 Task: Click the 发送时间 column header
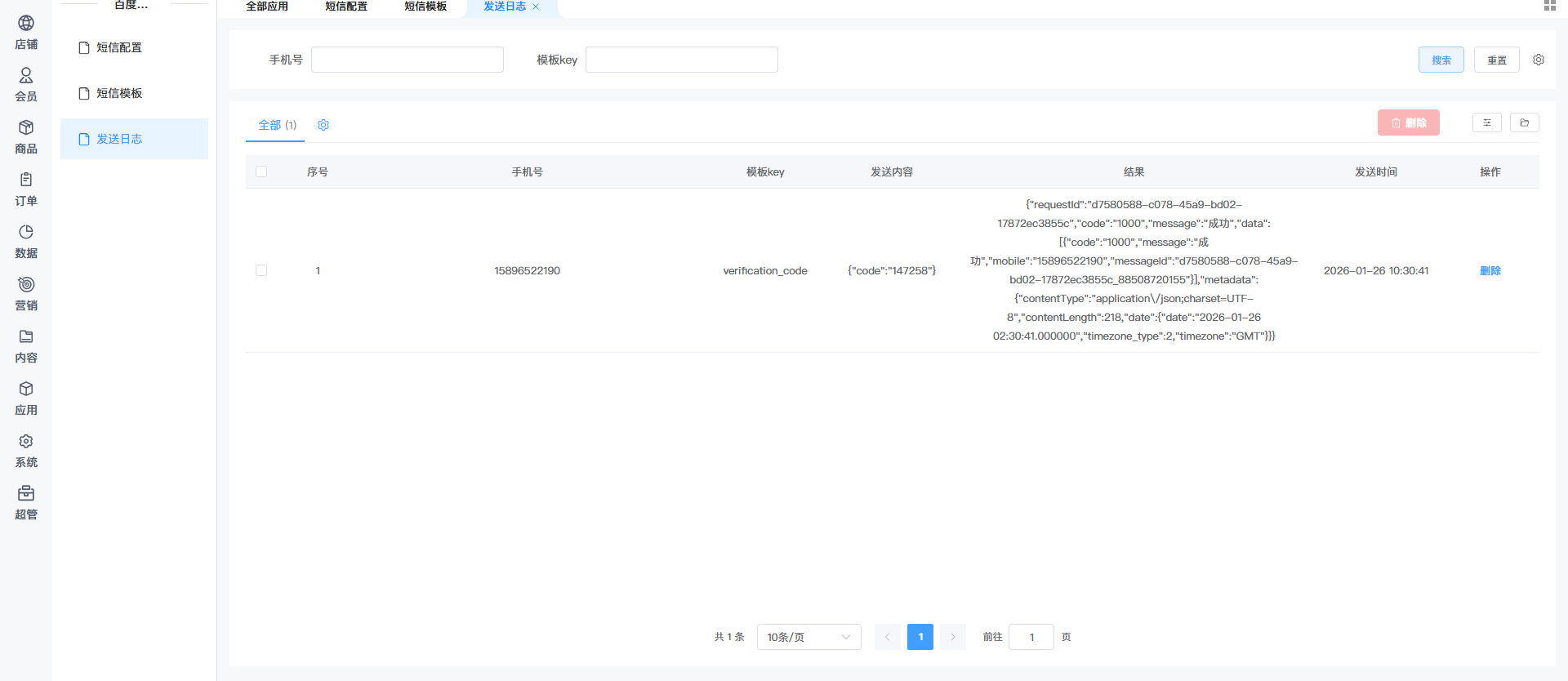click(x=1376, y=171)
